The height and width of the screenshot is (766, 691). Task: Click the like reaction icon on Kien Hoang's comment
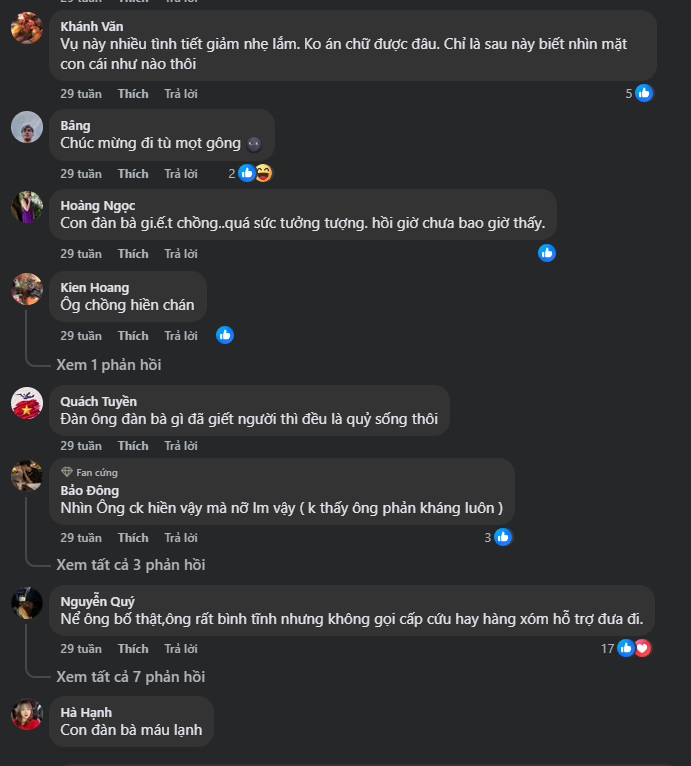click(225, 335)
